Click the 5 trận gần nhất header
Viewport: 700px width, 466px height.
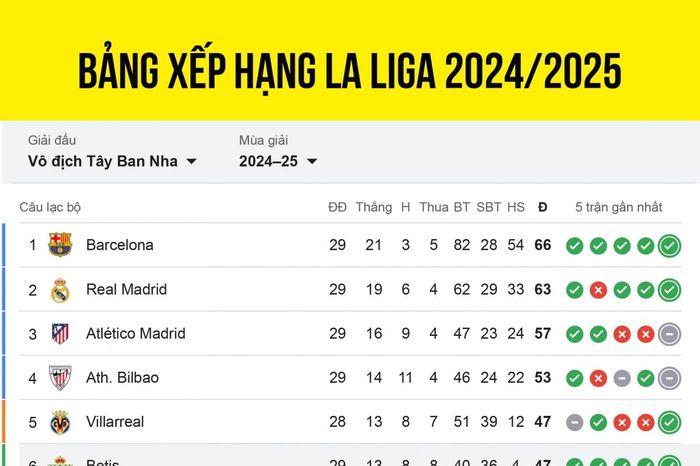618,207
